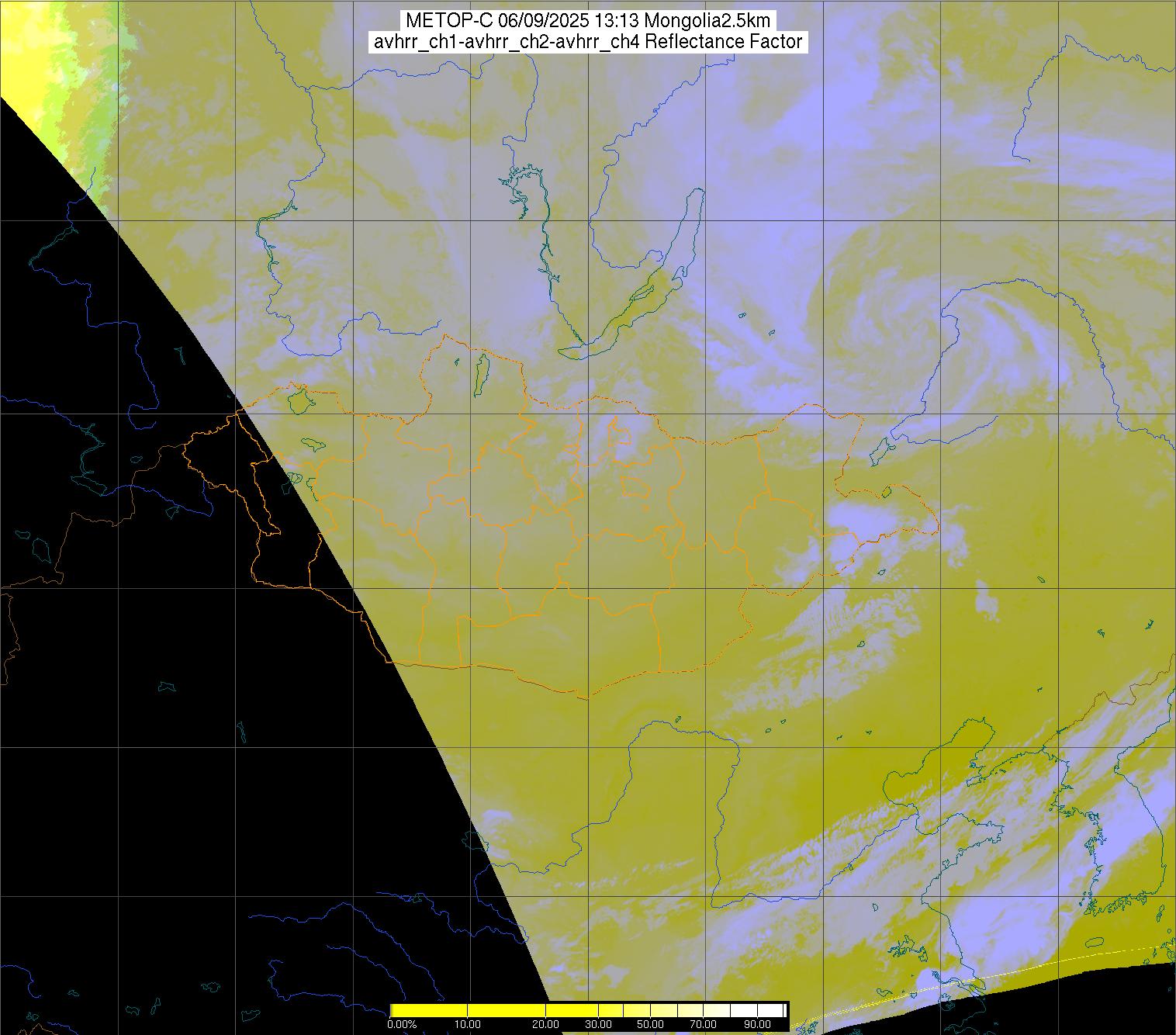Click the avhrr Reflectance Factor subtitle text
Screen dimensions: 1176x1035
click(587, 42)
